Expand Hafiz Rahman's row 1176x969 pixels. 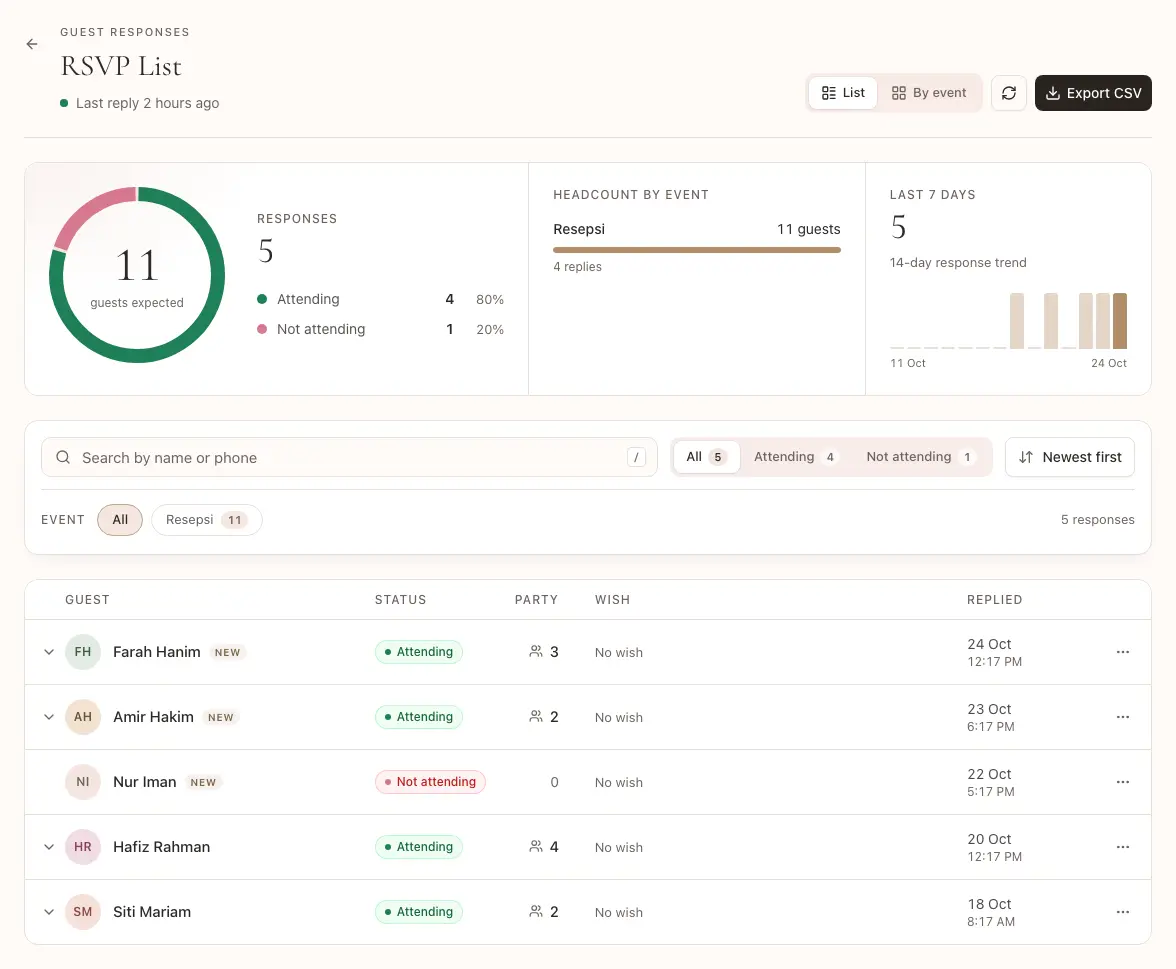pos(49,847)
